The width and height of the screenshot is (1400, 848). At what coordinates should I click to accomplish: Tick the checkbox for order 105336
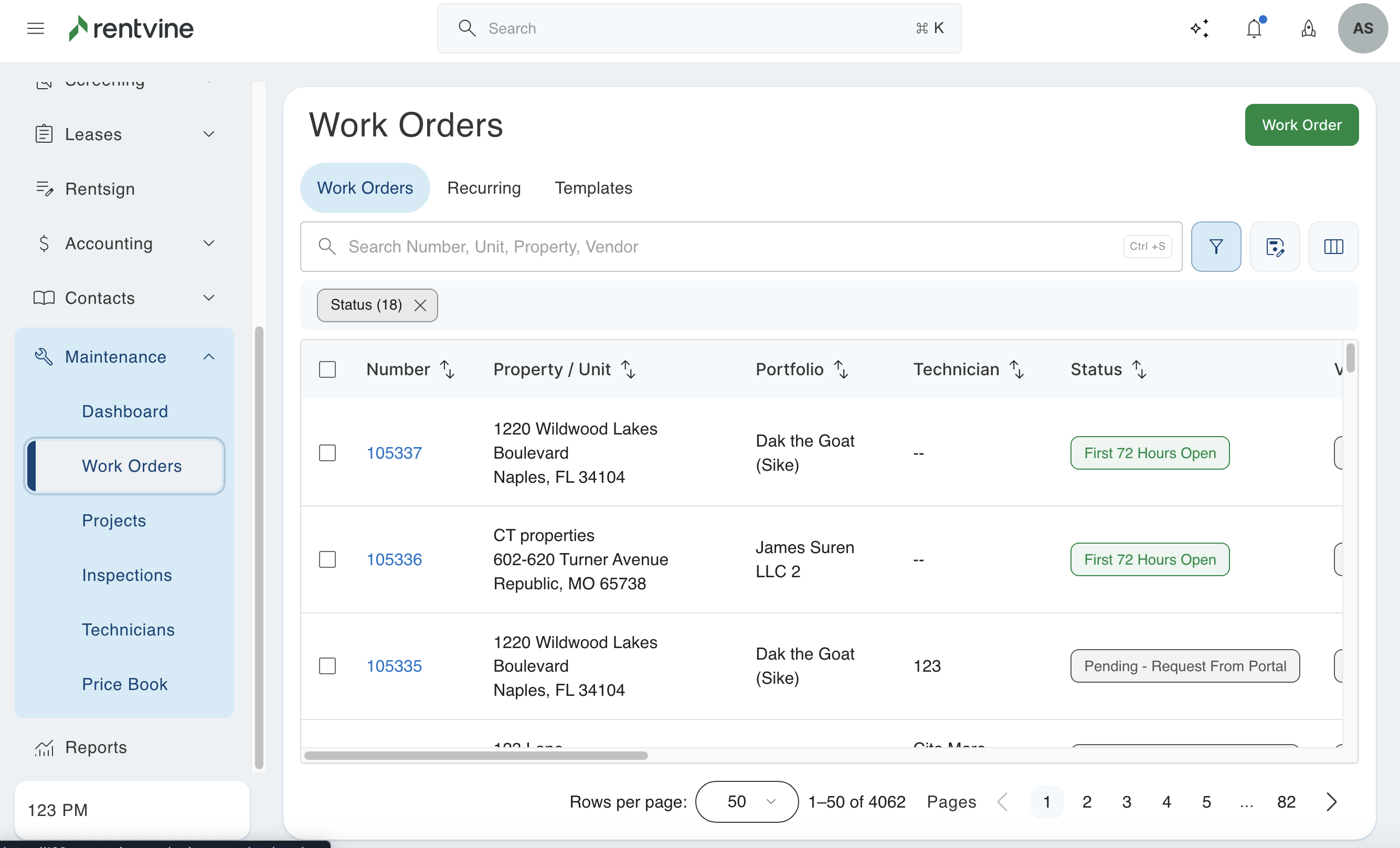[x=327, y=559]
